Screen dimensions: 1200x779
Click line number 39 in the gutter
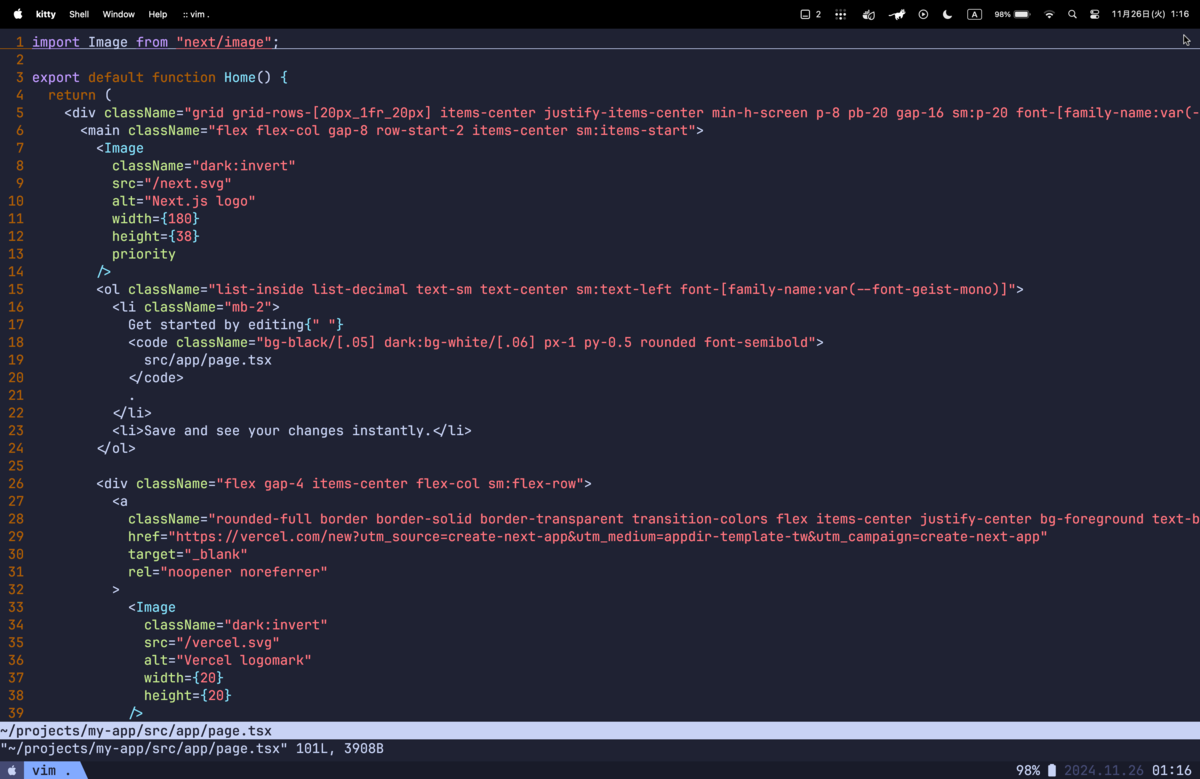(15, 713)
